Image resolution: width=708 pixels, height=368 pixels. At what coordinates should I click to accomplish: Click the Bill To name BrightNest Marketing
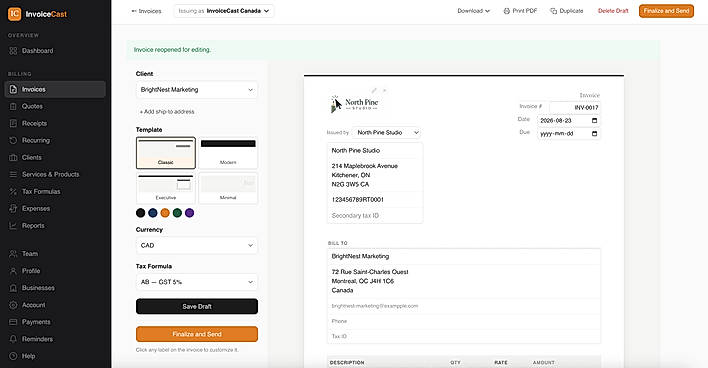(x=464, y=256)
